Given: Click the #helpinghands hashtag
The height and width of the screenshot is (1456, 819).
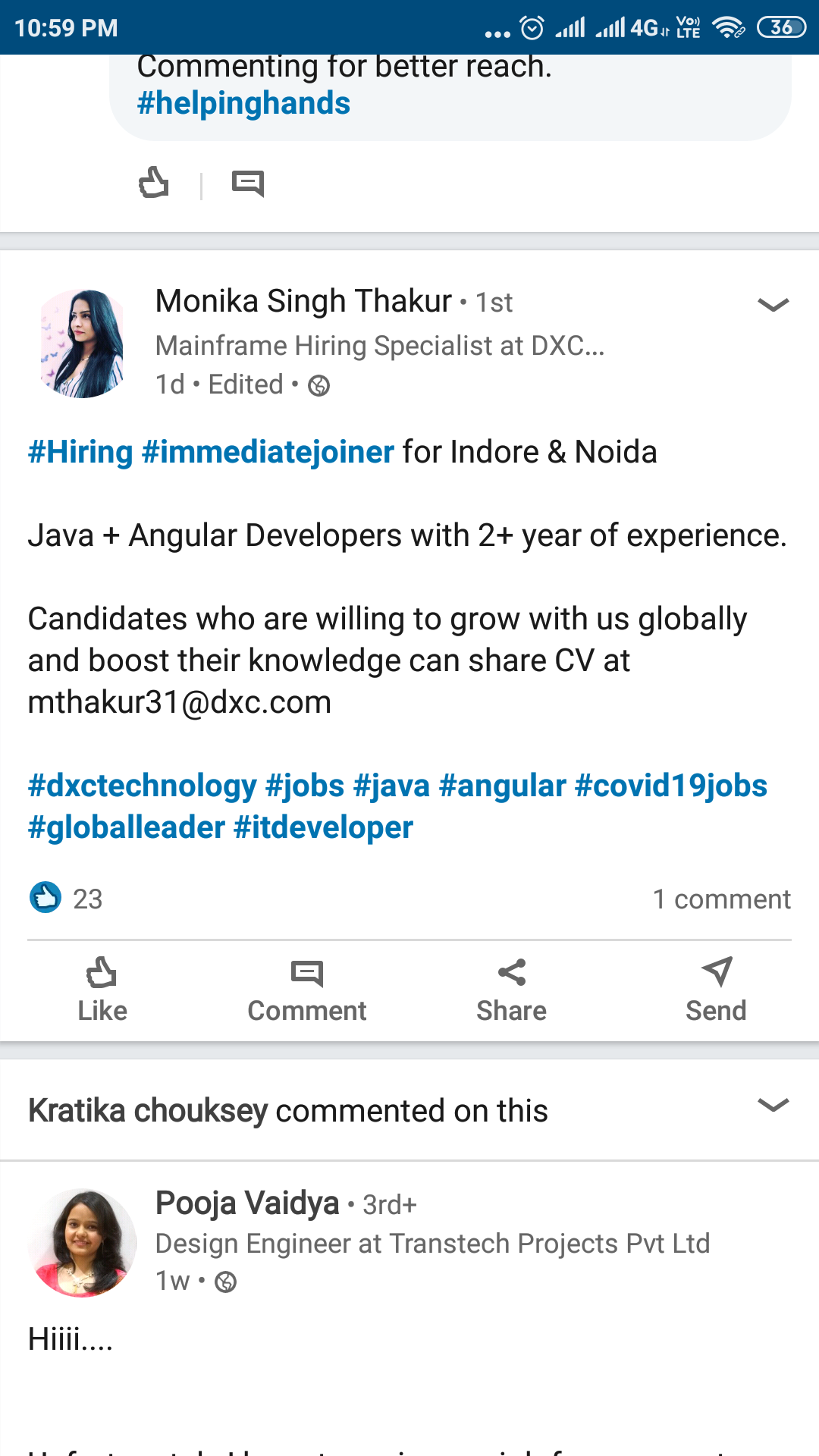Looking at the screenshot, I should coord(243,102).
